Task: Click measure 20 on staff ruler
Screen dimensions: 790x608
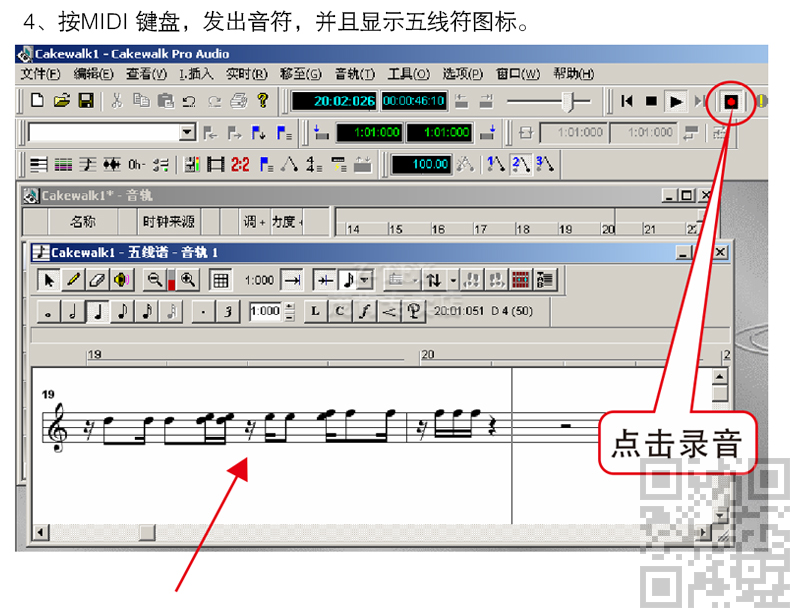Action: coord(427,355)
